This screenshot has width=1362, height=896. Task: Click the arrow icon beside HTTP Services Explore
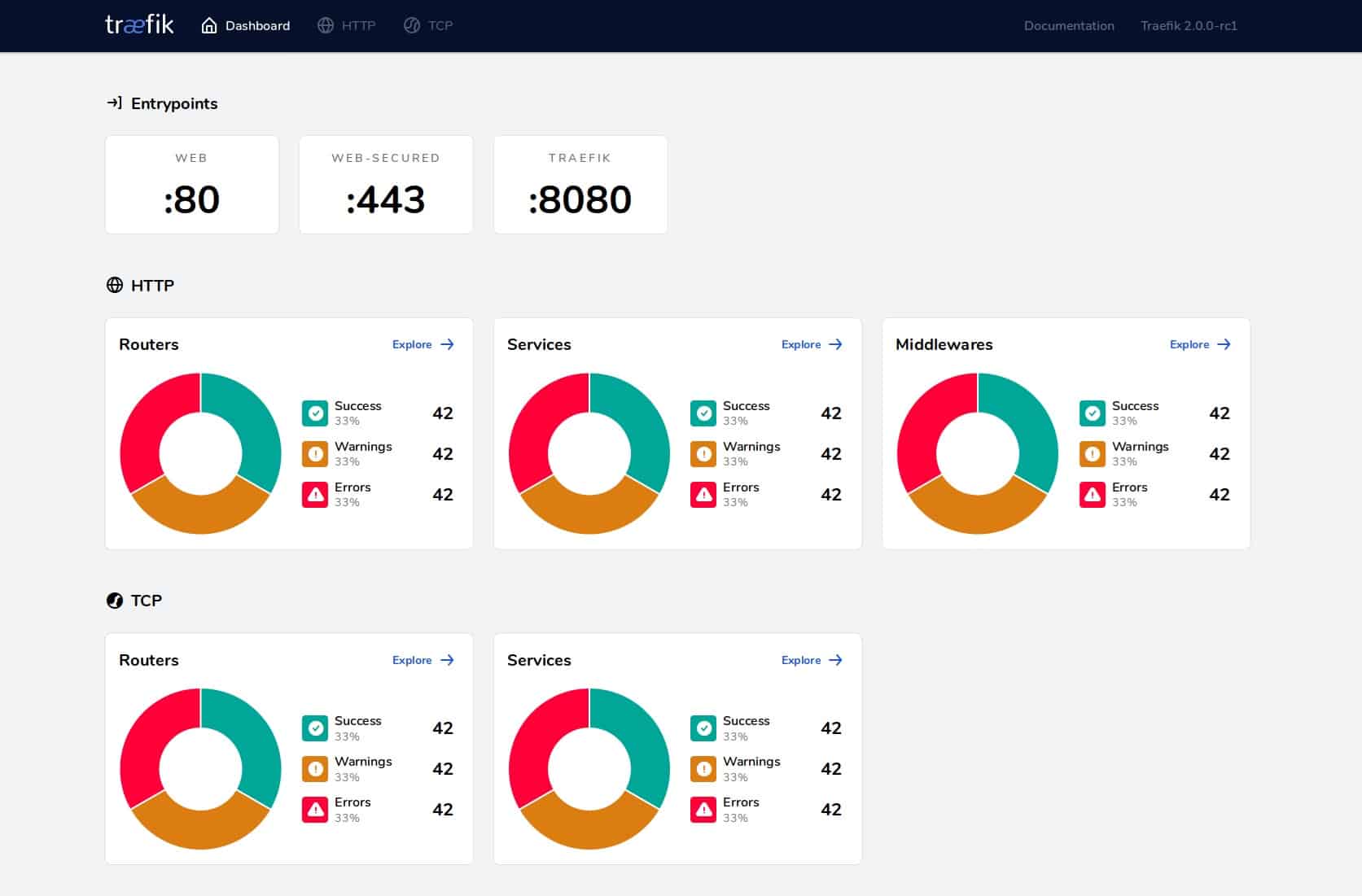835,344
